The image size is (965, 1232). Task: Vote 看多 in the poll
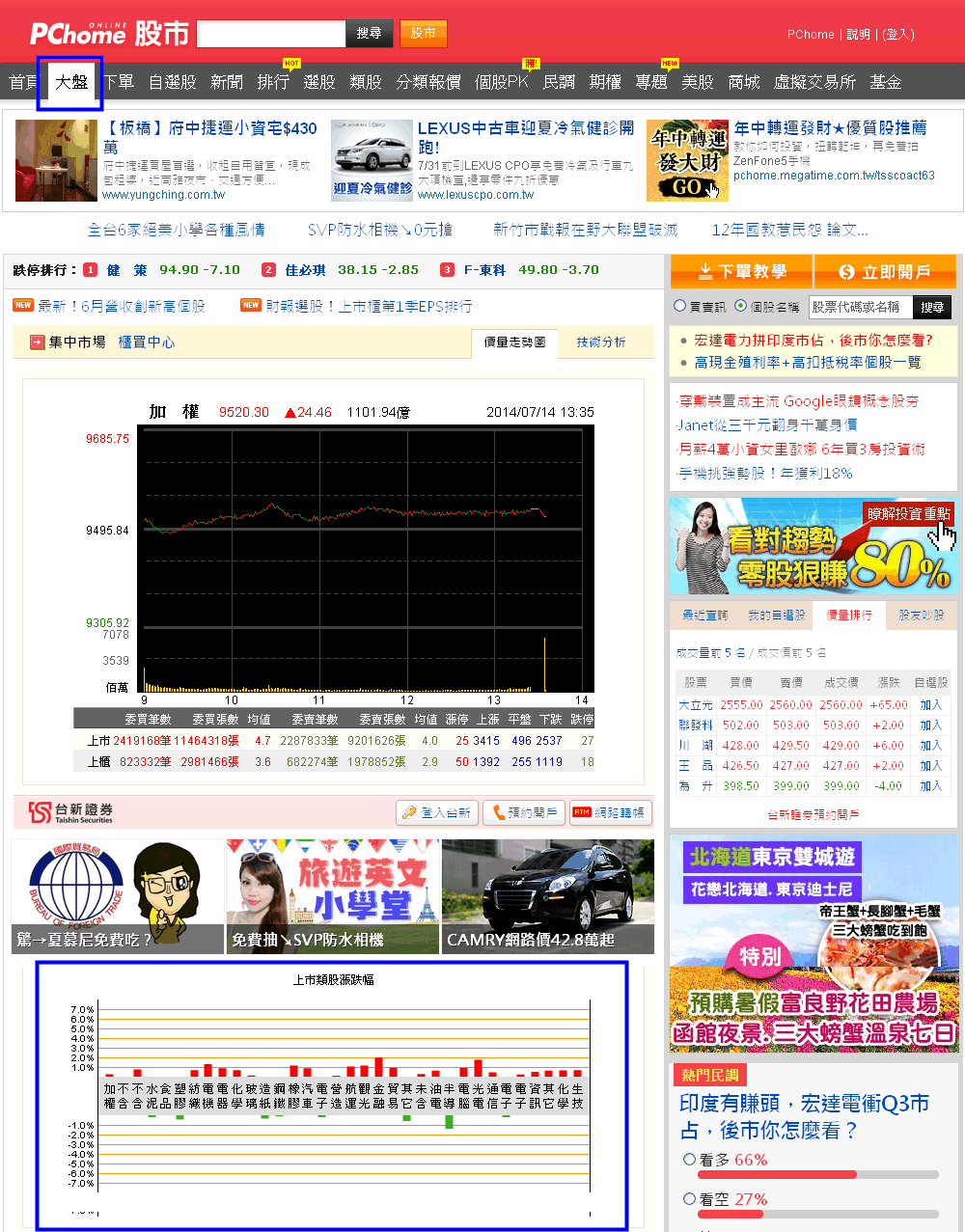coord(689,1160)
